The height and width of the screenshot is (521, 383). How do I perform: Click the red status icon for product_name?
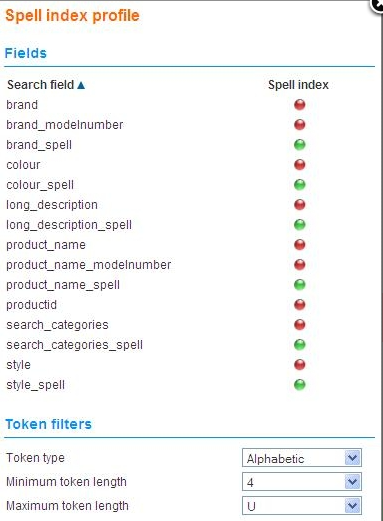pos(299,245)
